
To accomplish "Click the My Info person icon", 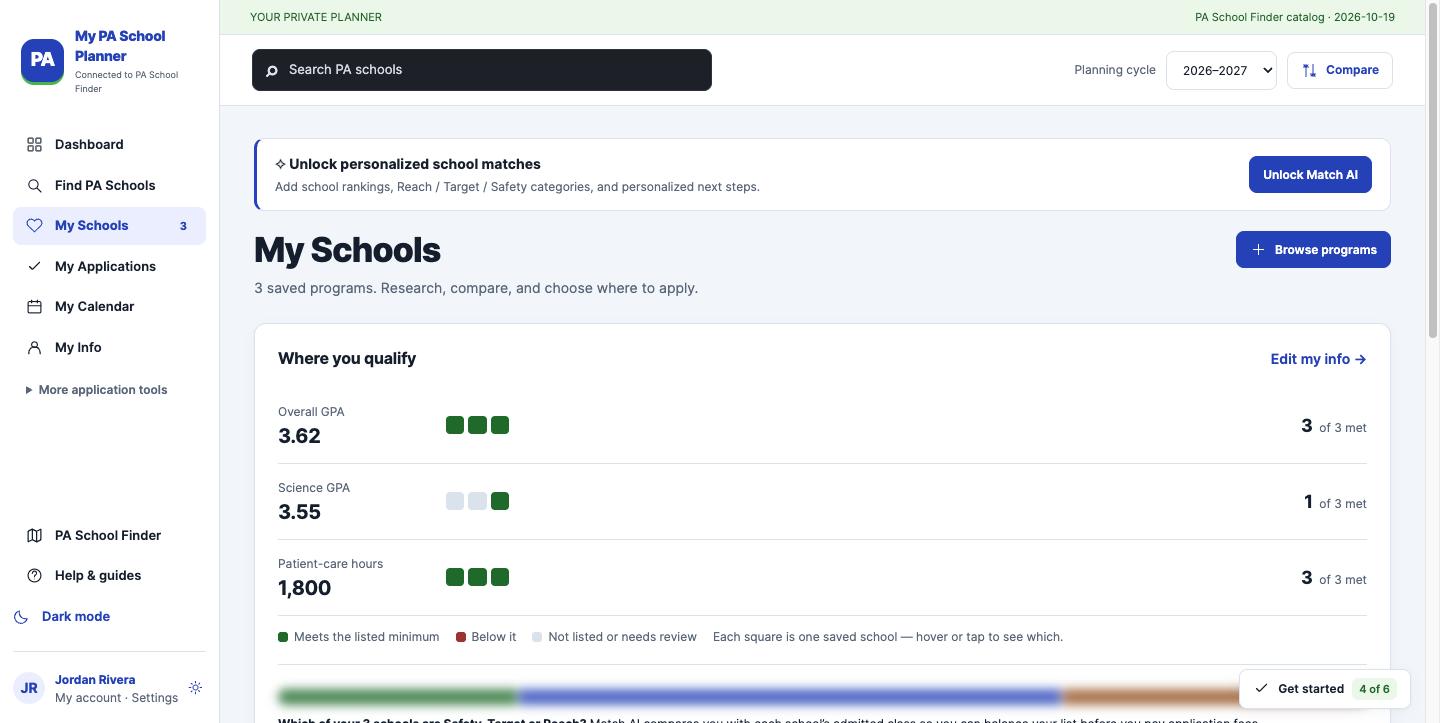I will (x=34, y=348).
